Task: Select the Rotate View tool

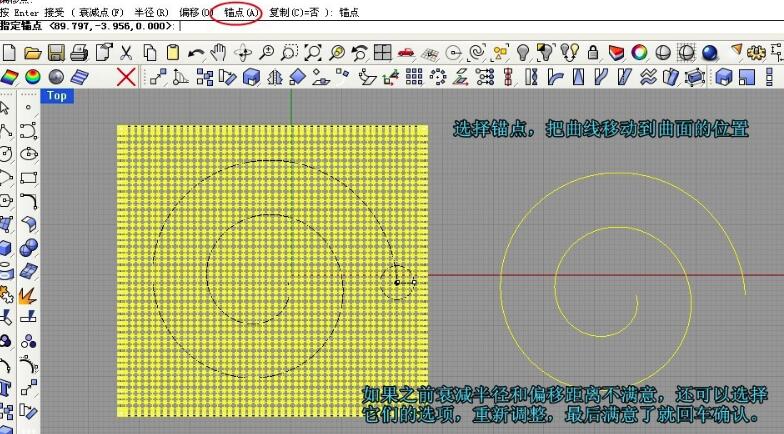Action: click(x=243, y=52)
